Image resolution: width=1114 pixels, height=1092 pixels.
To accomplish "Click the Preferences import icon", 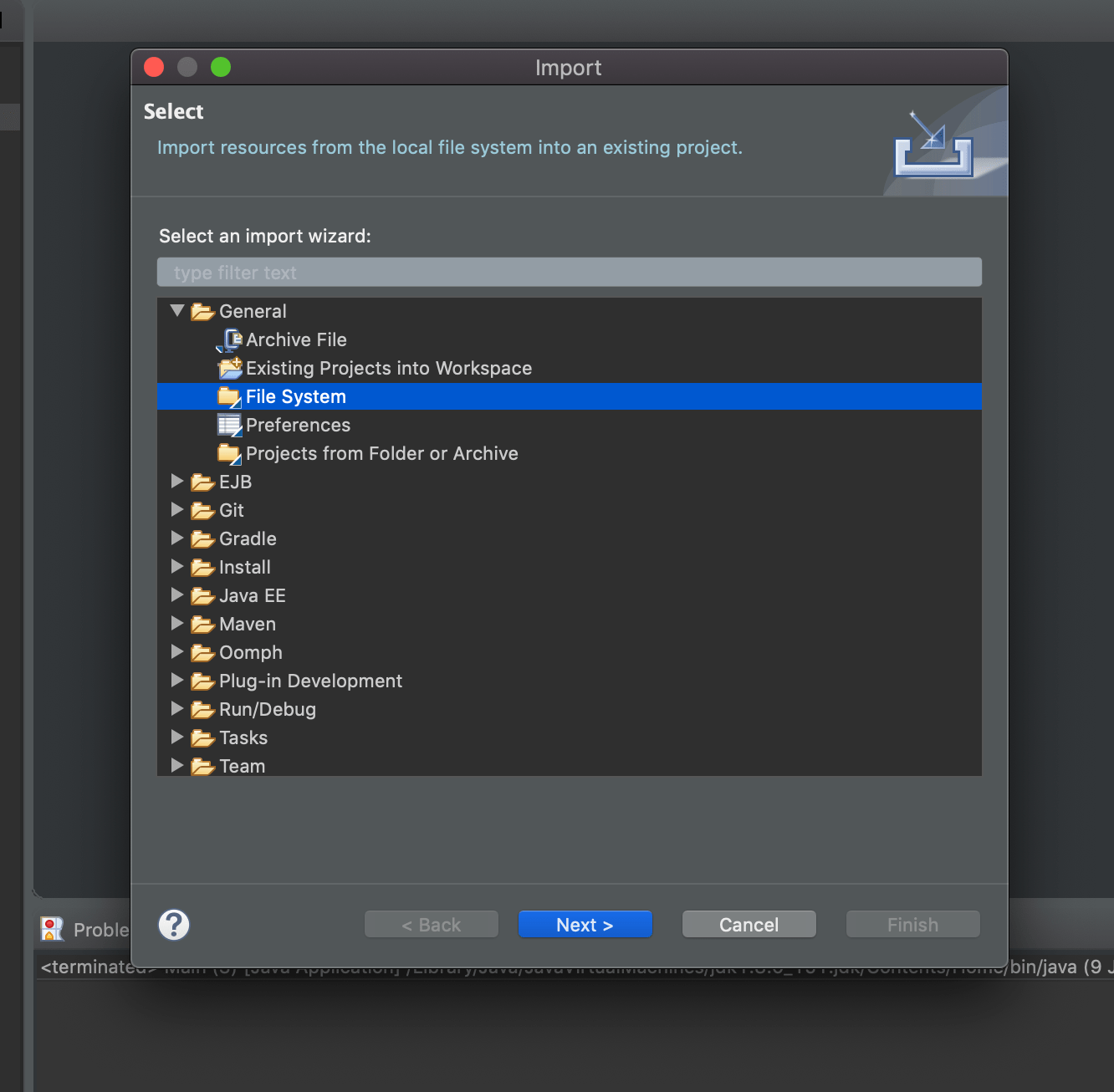I will pos(229,425).
